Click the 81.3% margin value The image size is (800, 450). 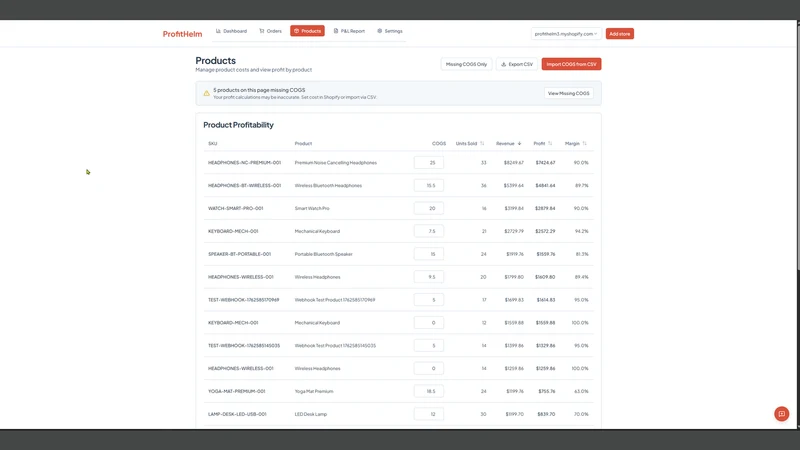582,254
